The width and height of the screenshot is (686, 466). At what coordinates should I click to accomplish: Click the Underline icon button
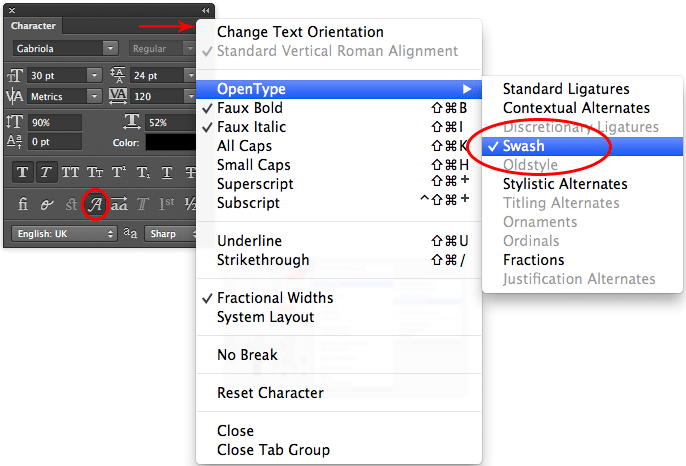pos(167,173)
